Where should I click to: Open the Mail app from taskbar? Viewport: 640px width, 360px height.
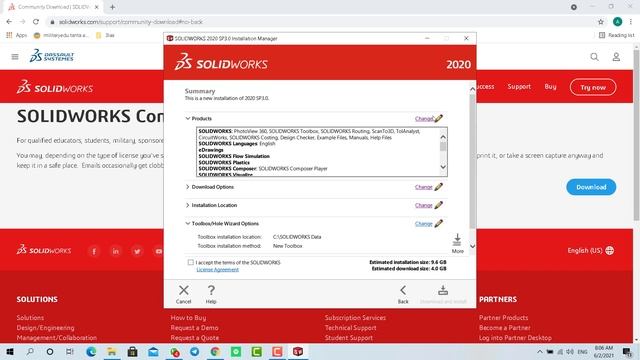(153, 351)
